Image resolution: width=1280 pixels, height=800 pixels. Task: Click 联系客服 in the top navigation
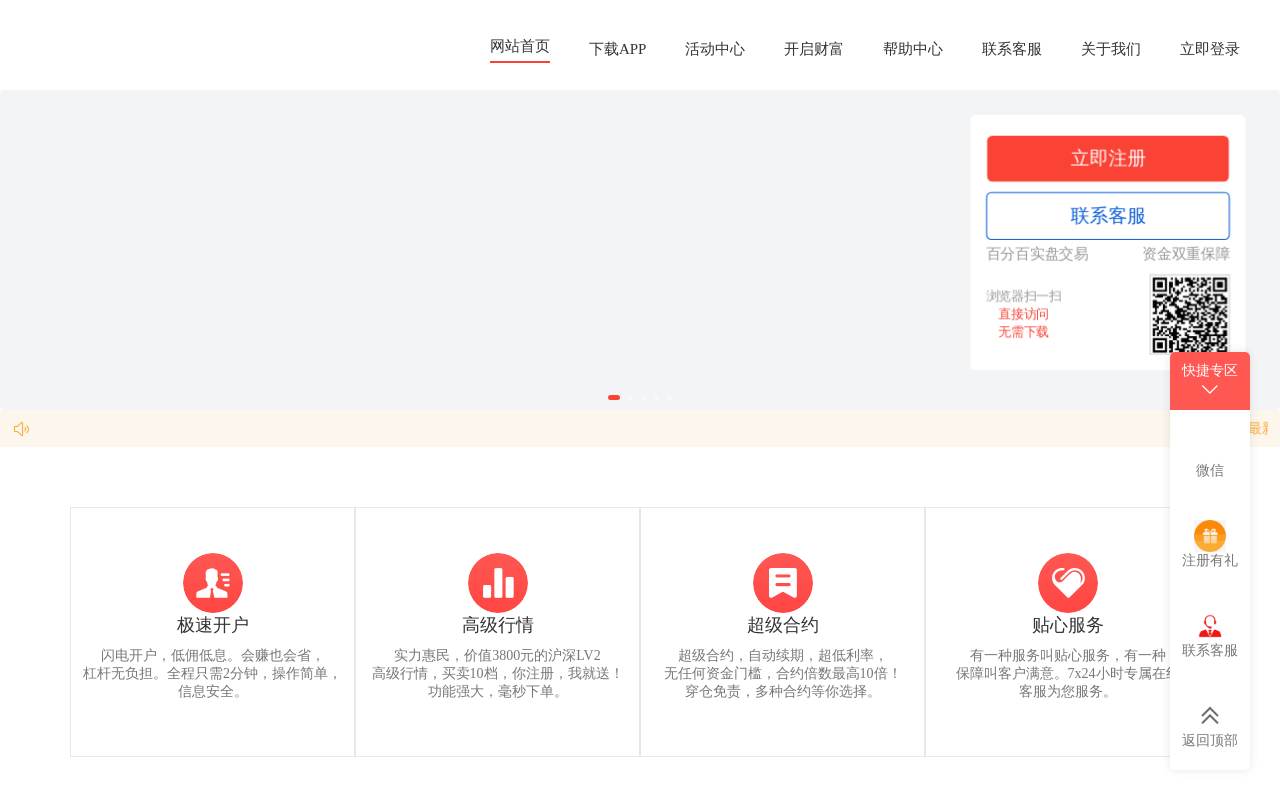coord(1012,49)
